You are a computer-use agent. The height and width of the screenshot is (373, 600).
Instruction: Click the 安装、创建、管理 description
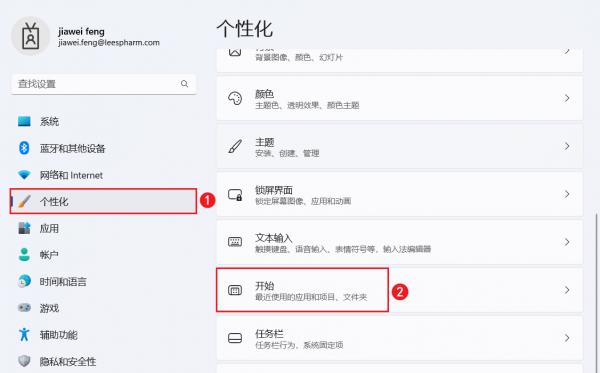pos(287,153)
